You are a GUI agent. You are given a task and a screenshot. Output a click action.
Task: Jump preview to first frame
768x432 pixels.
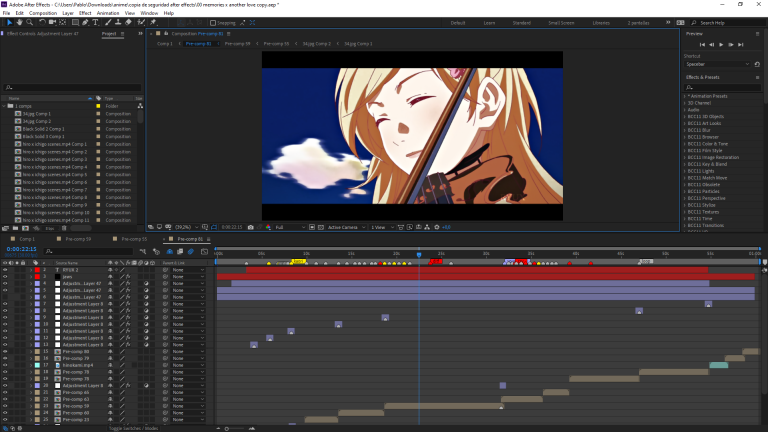pos(702,45)
